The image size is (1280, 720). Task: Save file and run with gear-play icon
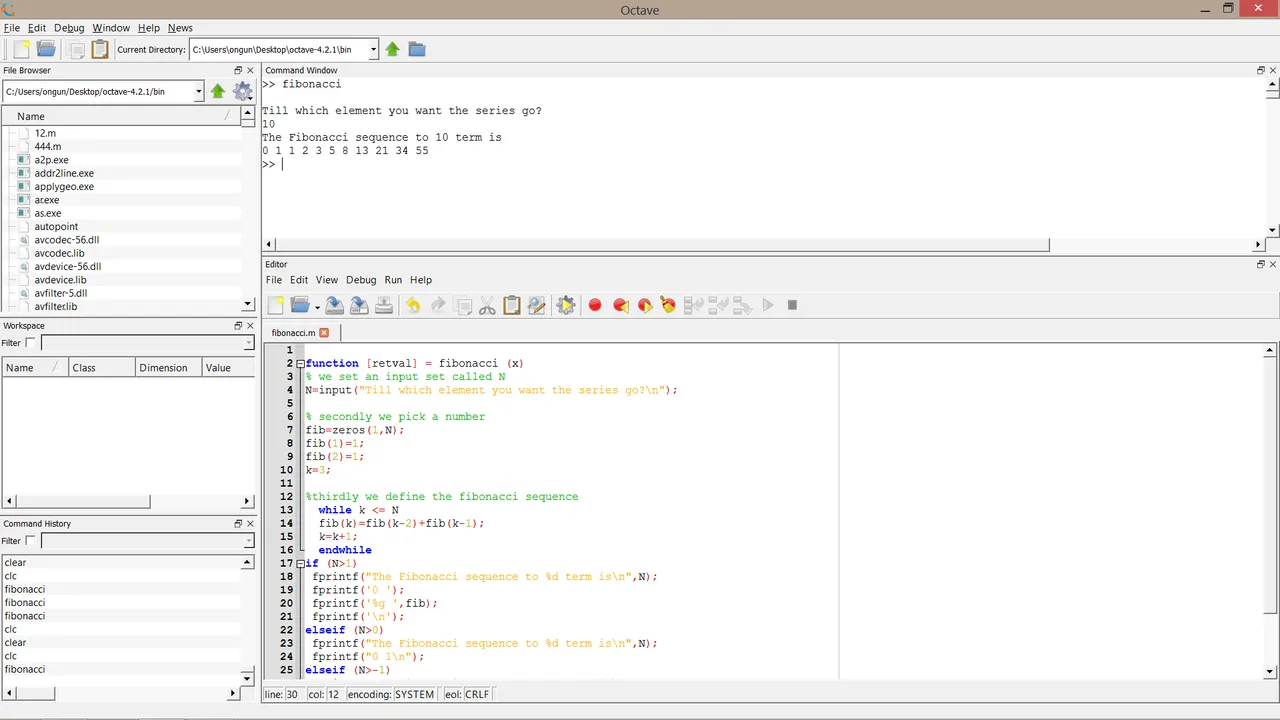pyautogui.click(x=566, y=305)
